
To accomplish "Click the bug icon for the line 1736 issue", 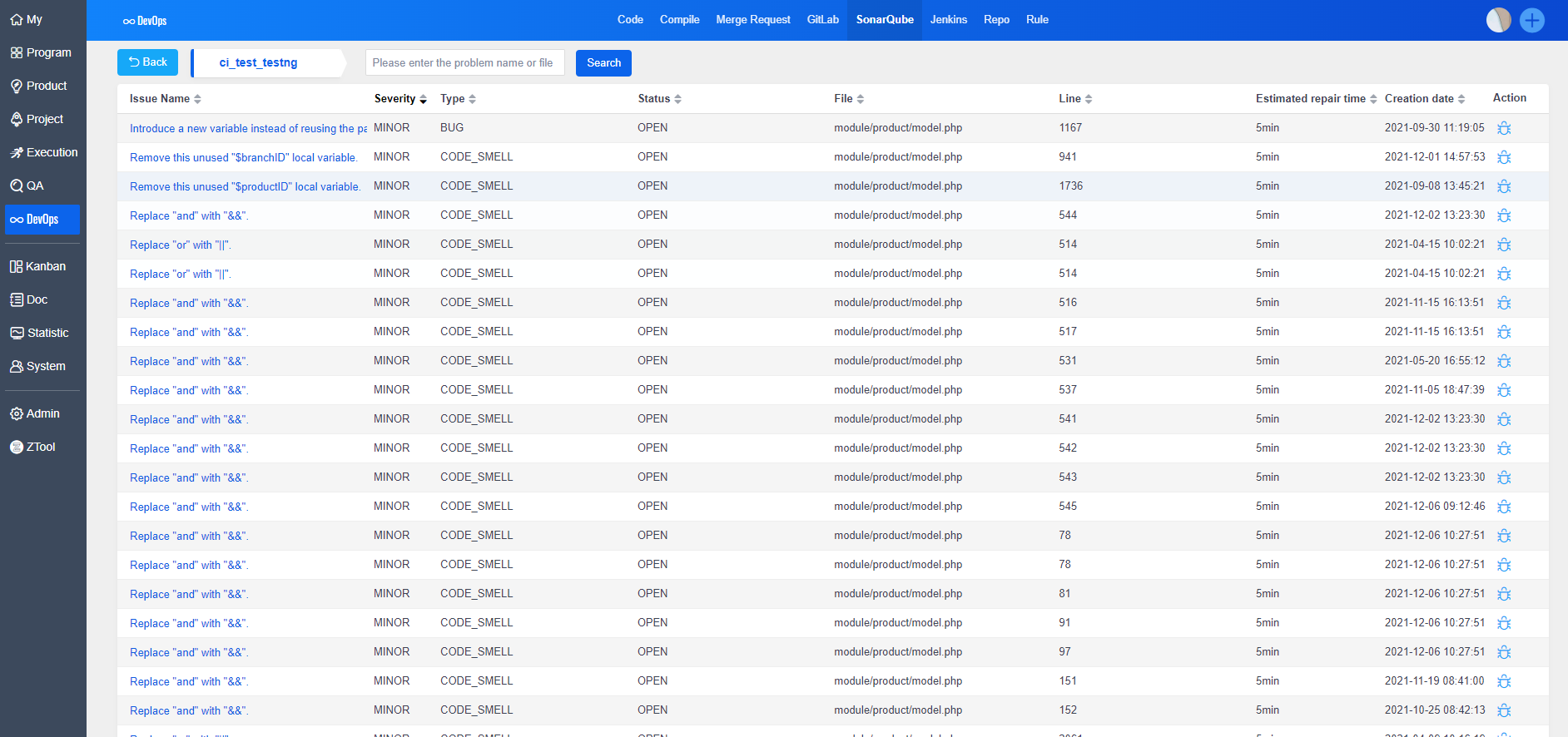I will click(1503, 186).
